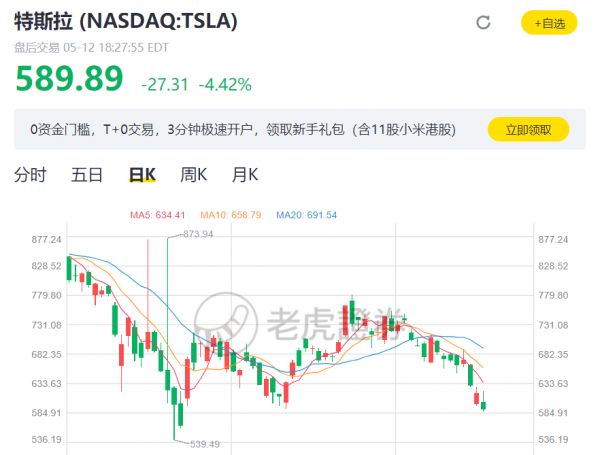
Task: Click the last candlestick on the chart
Action: [484, 403]
